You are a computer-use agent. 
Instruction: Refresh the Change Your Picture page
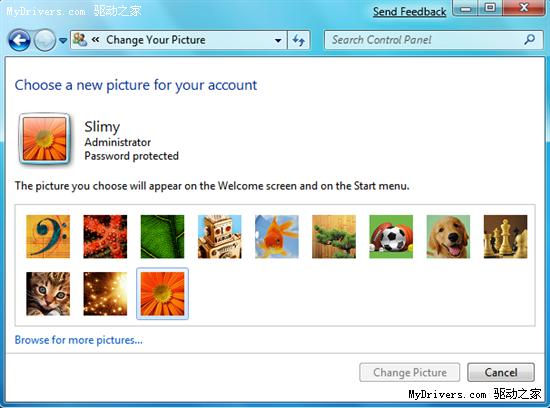click(299, 40)
